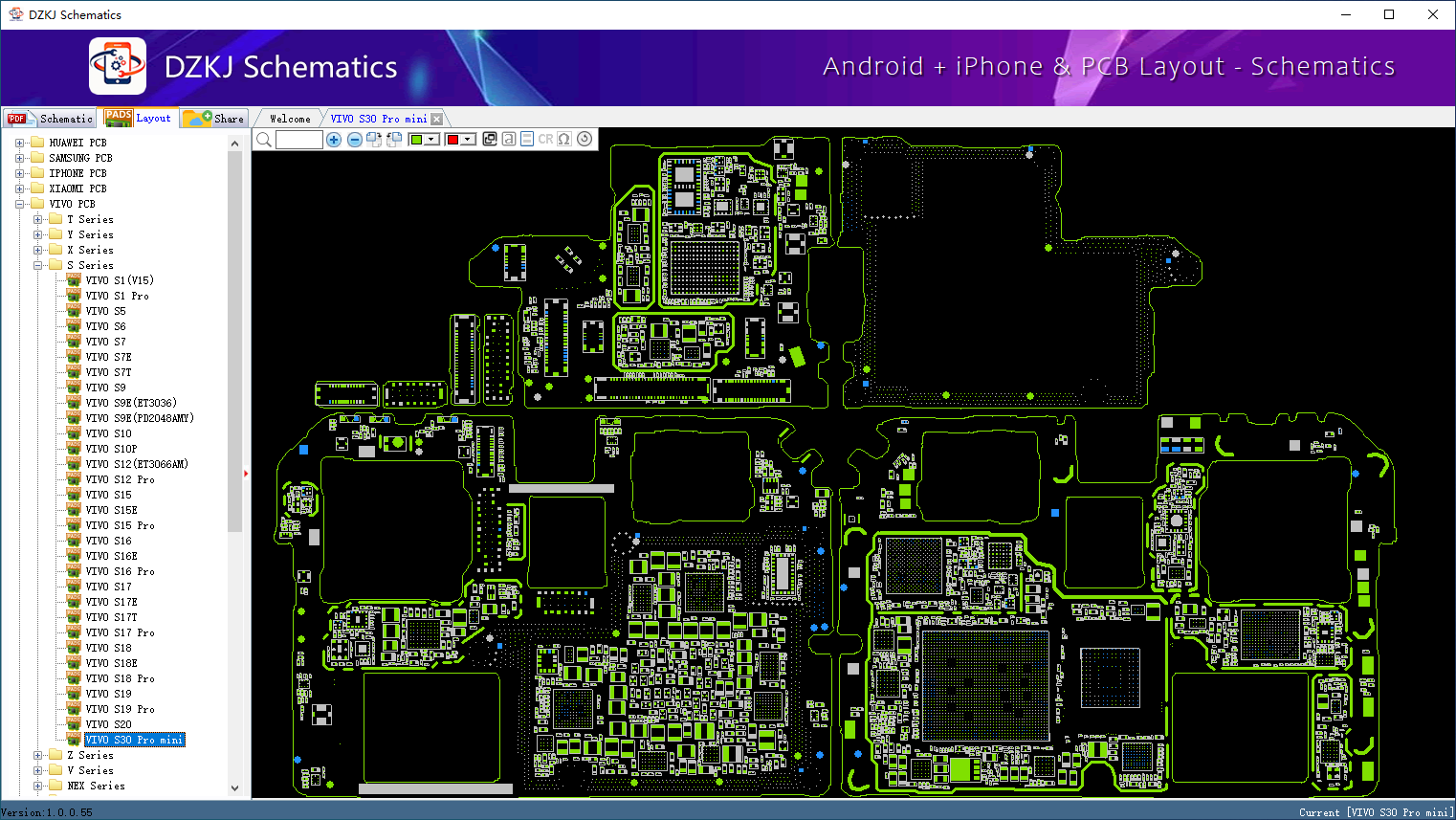Click the search text input field
Image resolution: width=1456 pixels, height=820 pixels.
(299, 140)
